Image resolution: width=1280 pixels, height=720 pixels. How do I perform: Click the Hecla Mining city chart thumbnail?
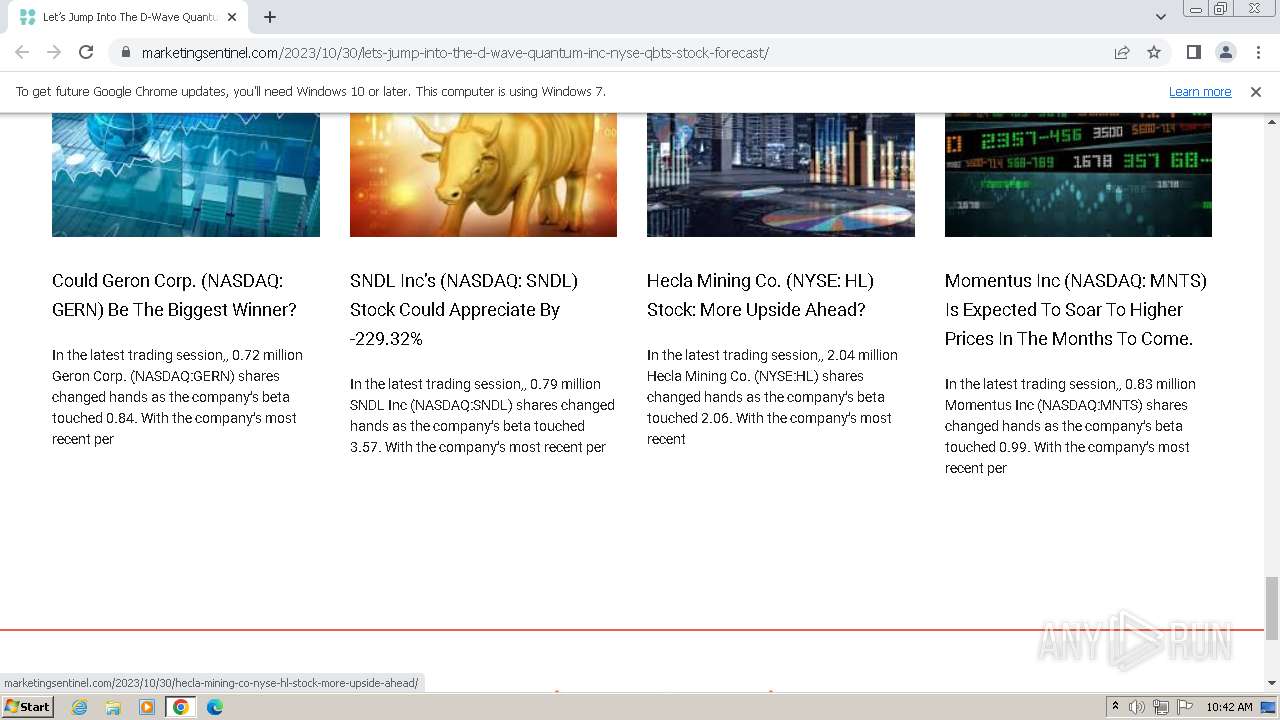tap(781, 174)
